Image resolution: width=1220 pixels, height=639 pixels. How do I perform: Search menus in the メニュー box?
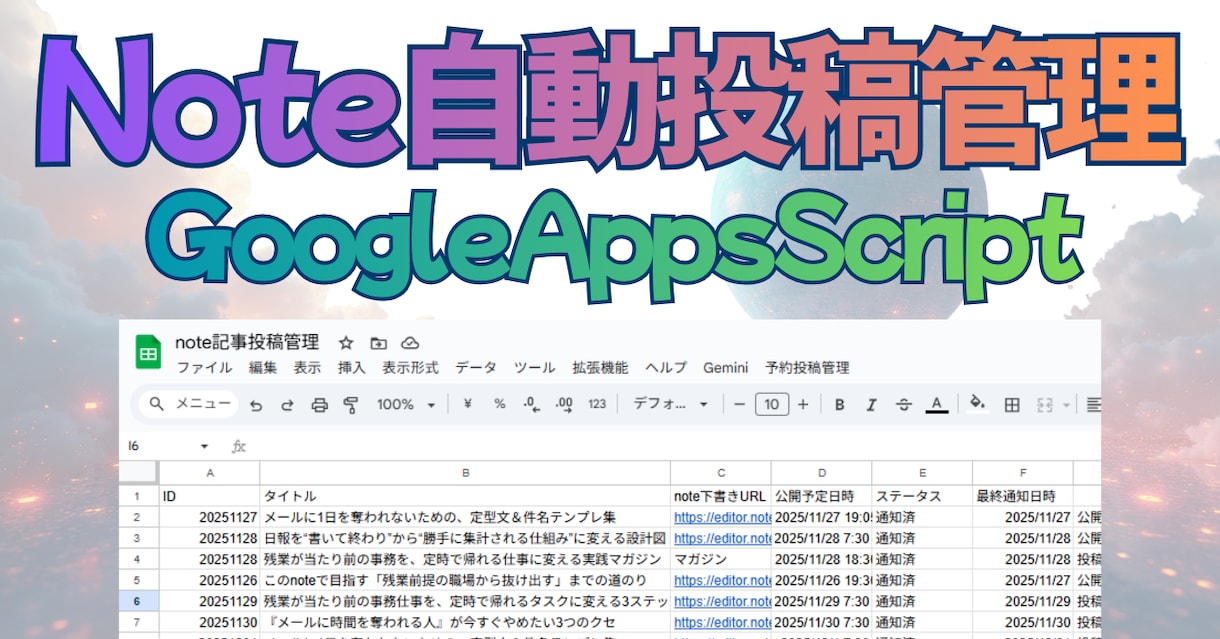click(189, 404)
